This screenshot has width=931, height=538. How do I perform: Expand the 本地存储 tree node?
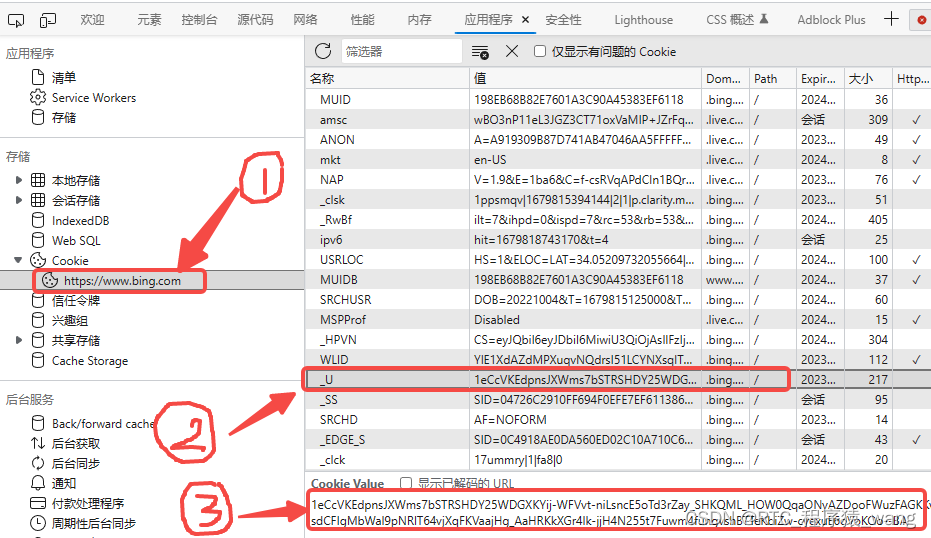point(18,181)
